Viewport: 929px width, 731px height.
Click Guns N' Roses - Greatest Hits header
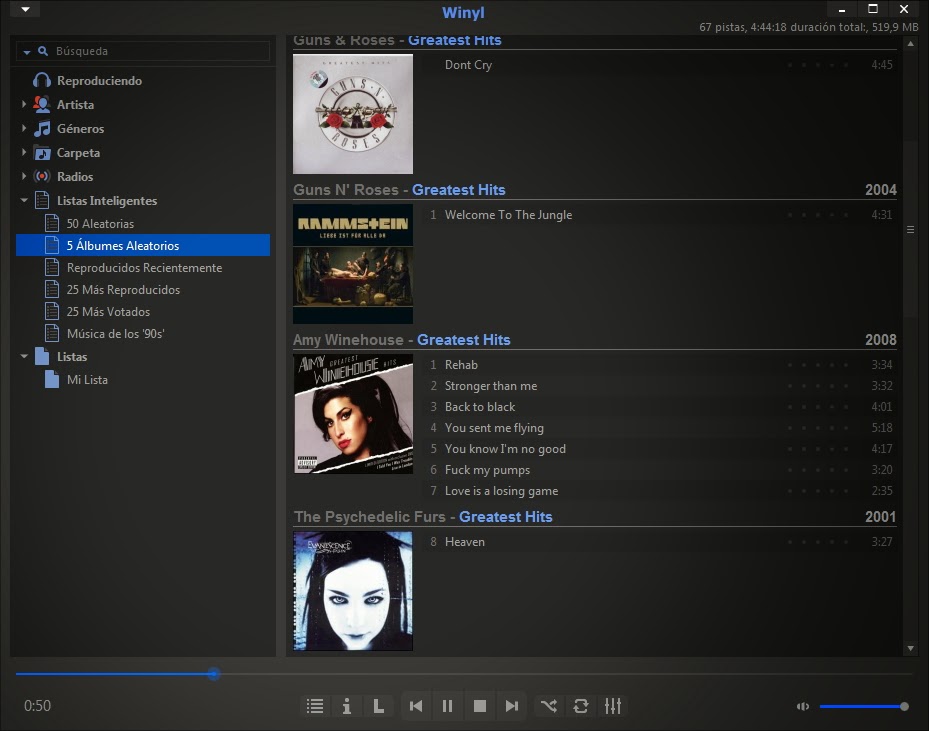tap(399, 190)
